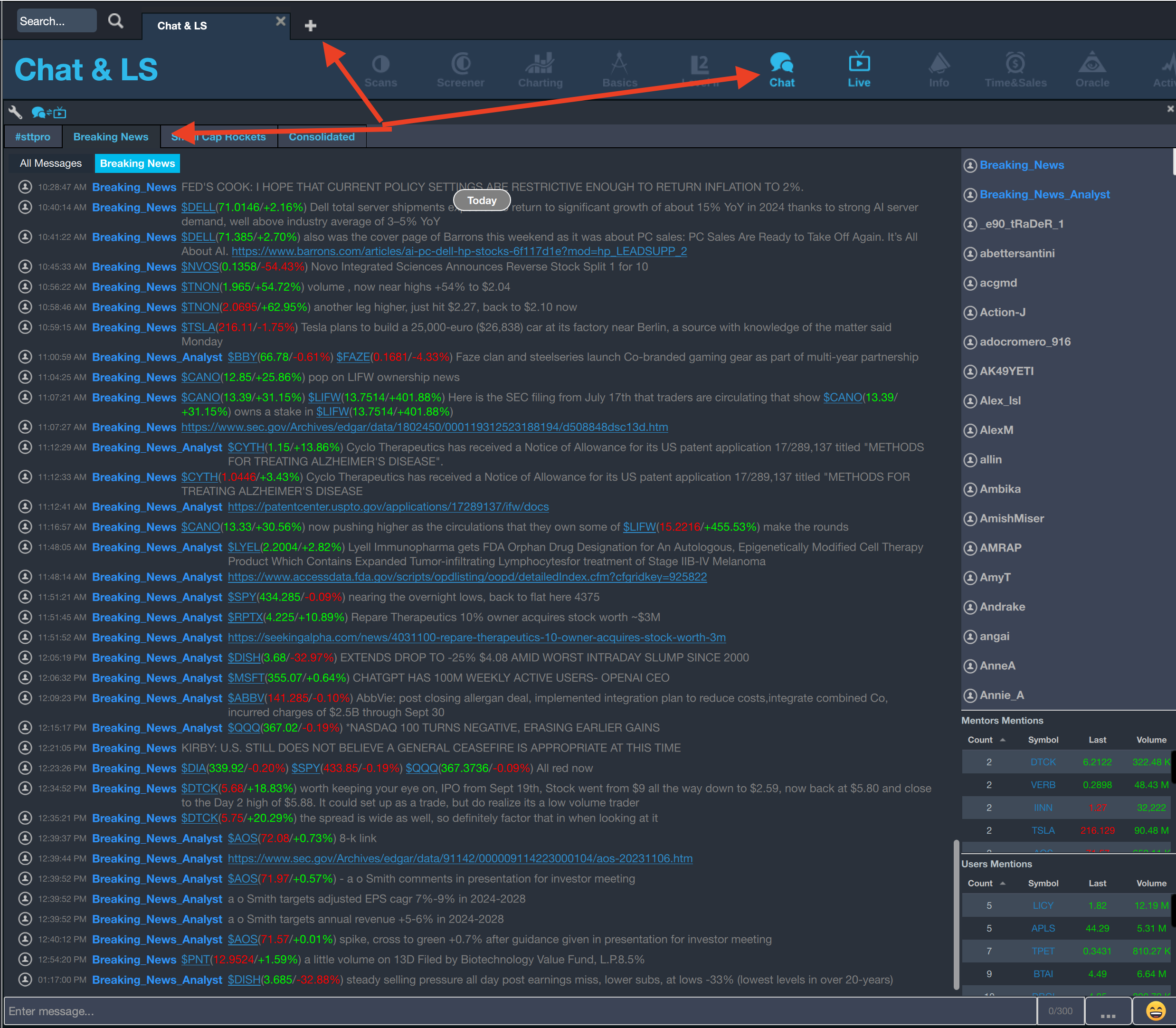The image size is (1176, 1028).
Task: Sort Users Mentions by Symbol header
Action: [1043, 884]
